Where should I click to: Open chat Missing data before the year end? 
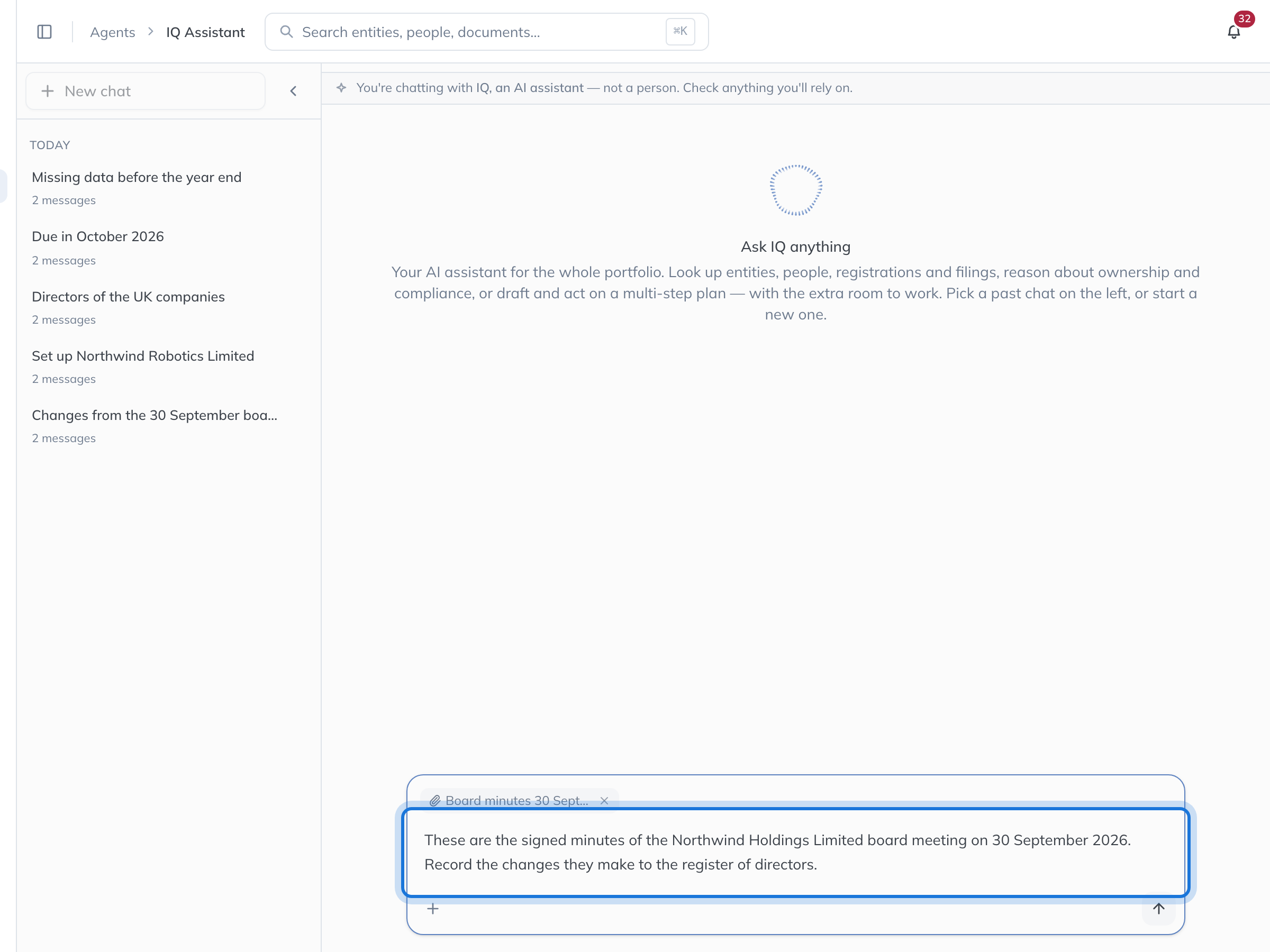click(x=168, y=188)
